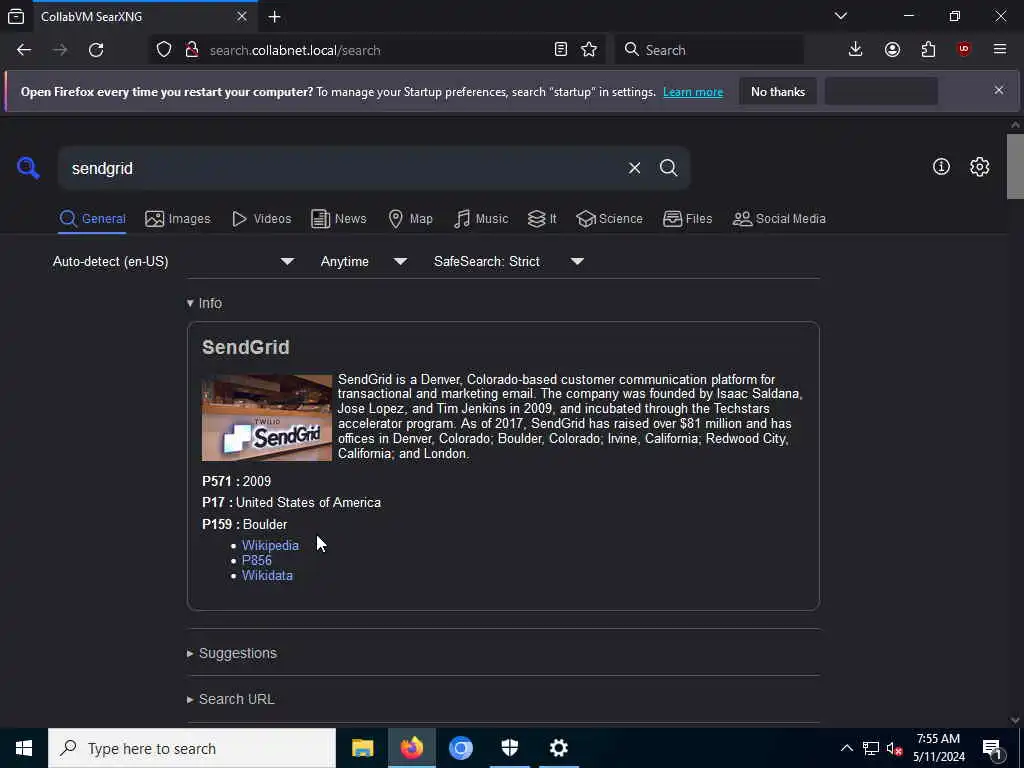Open the tracking protection shield icon
The width and height of the screenshot is (1024, 768).
pos(164,50)
